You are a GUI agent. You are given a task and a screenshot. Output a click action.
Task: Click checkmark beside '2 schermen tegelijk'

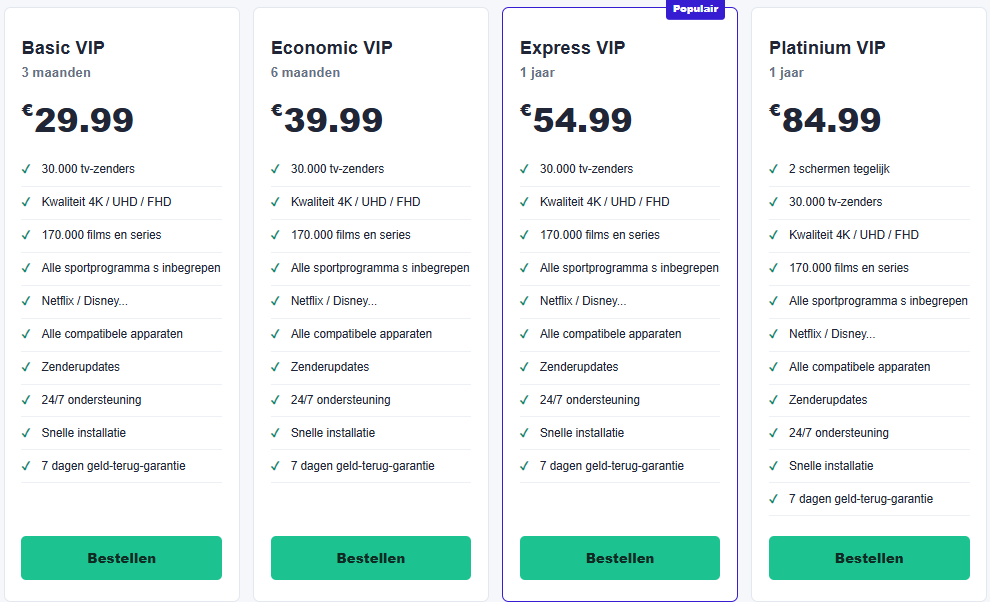tap(773, 169)
